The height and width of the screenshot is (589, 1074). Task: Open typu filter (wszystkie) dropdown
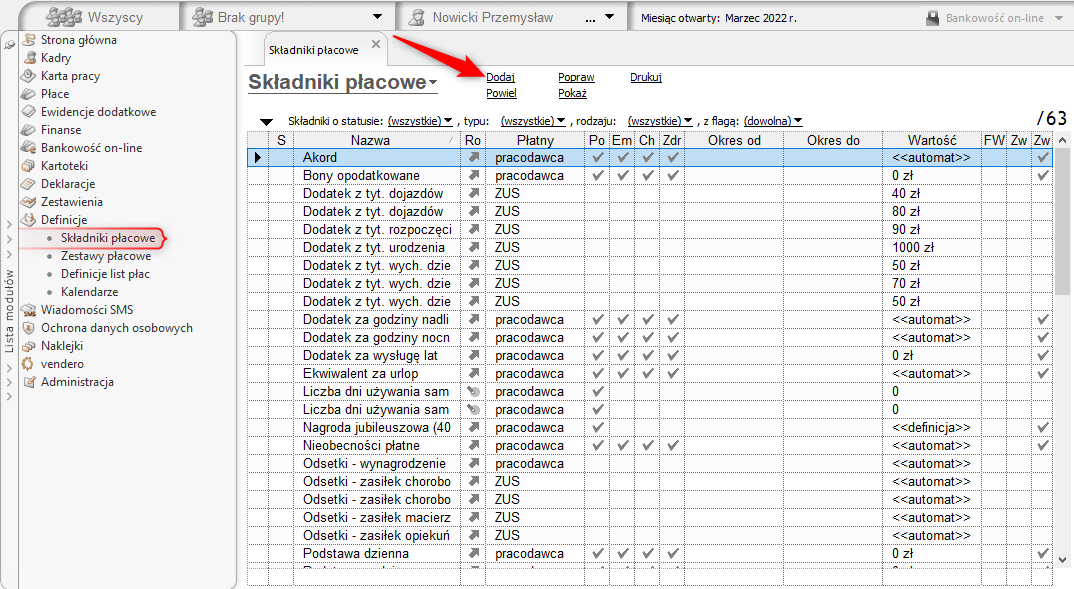click(533, 121)
